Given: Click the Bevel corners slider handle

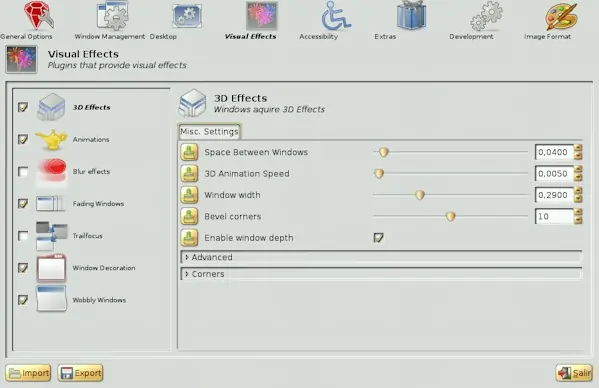Looking at the screenshot, I should [x=450, y=217].
